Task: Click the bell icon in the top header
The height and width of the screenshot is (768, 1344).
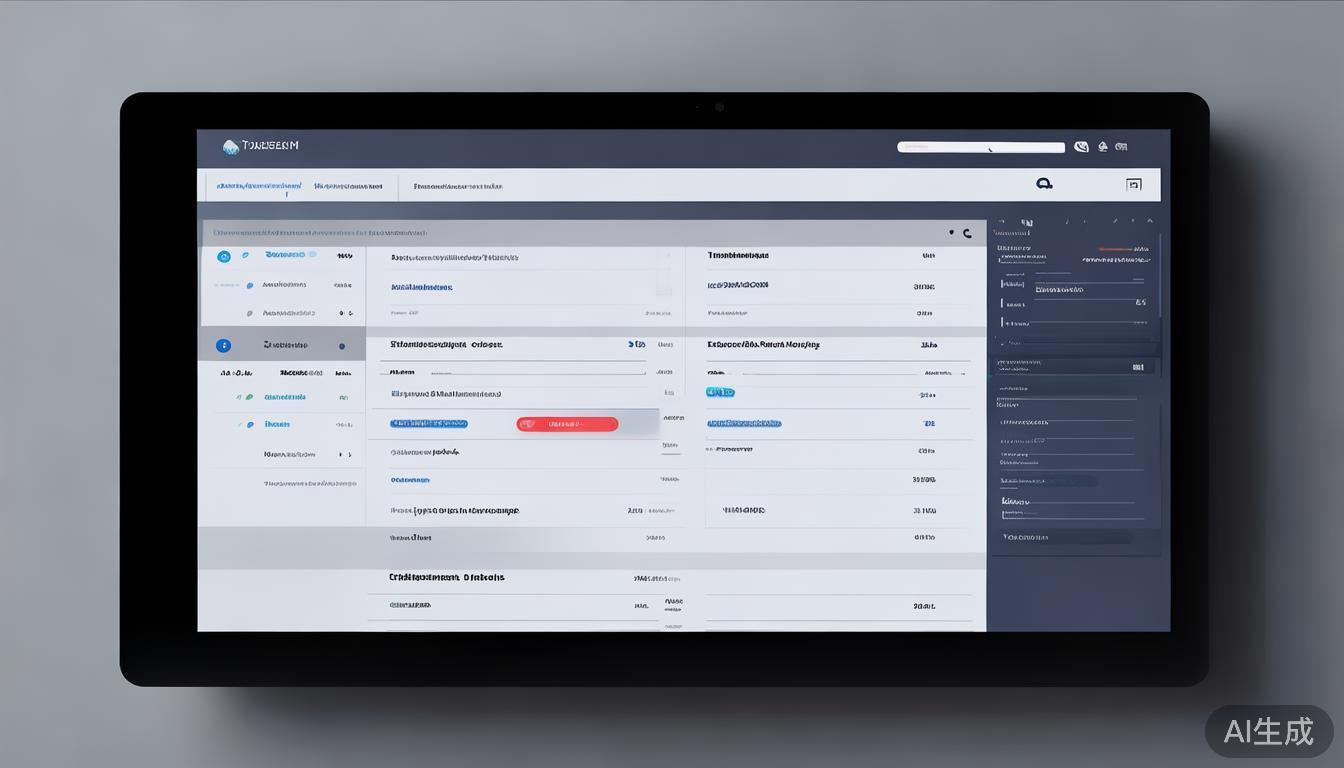Action: 1103,146
